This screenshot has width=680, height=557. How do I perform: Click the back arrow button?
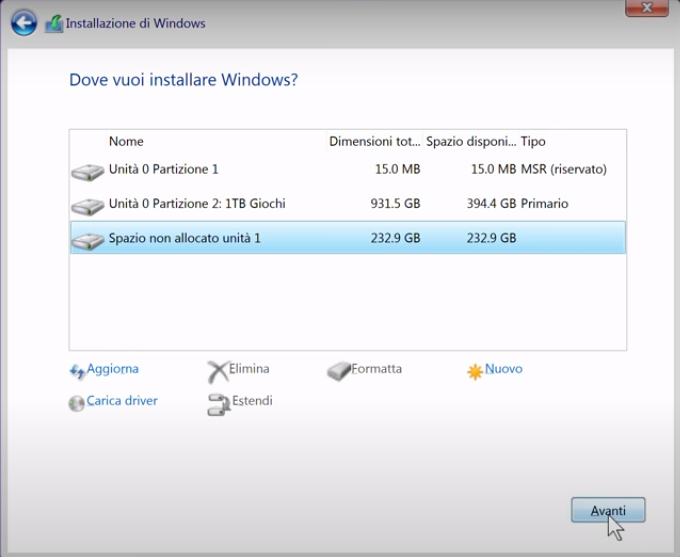pos(24,22)
